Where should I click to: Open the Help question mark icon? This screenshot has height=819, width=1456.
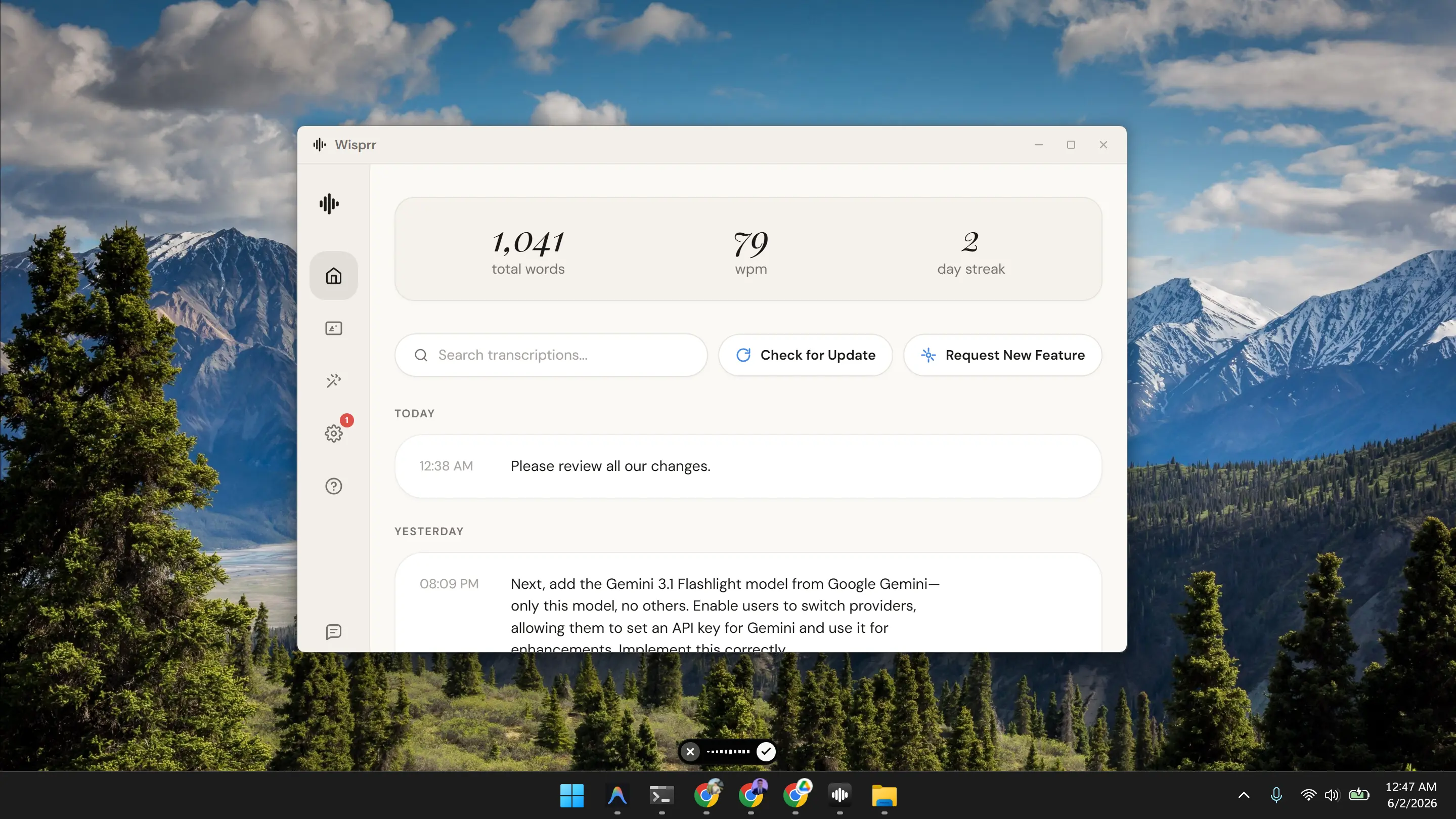333,486
